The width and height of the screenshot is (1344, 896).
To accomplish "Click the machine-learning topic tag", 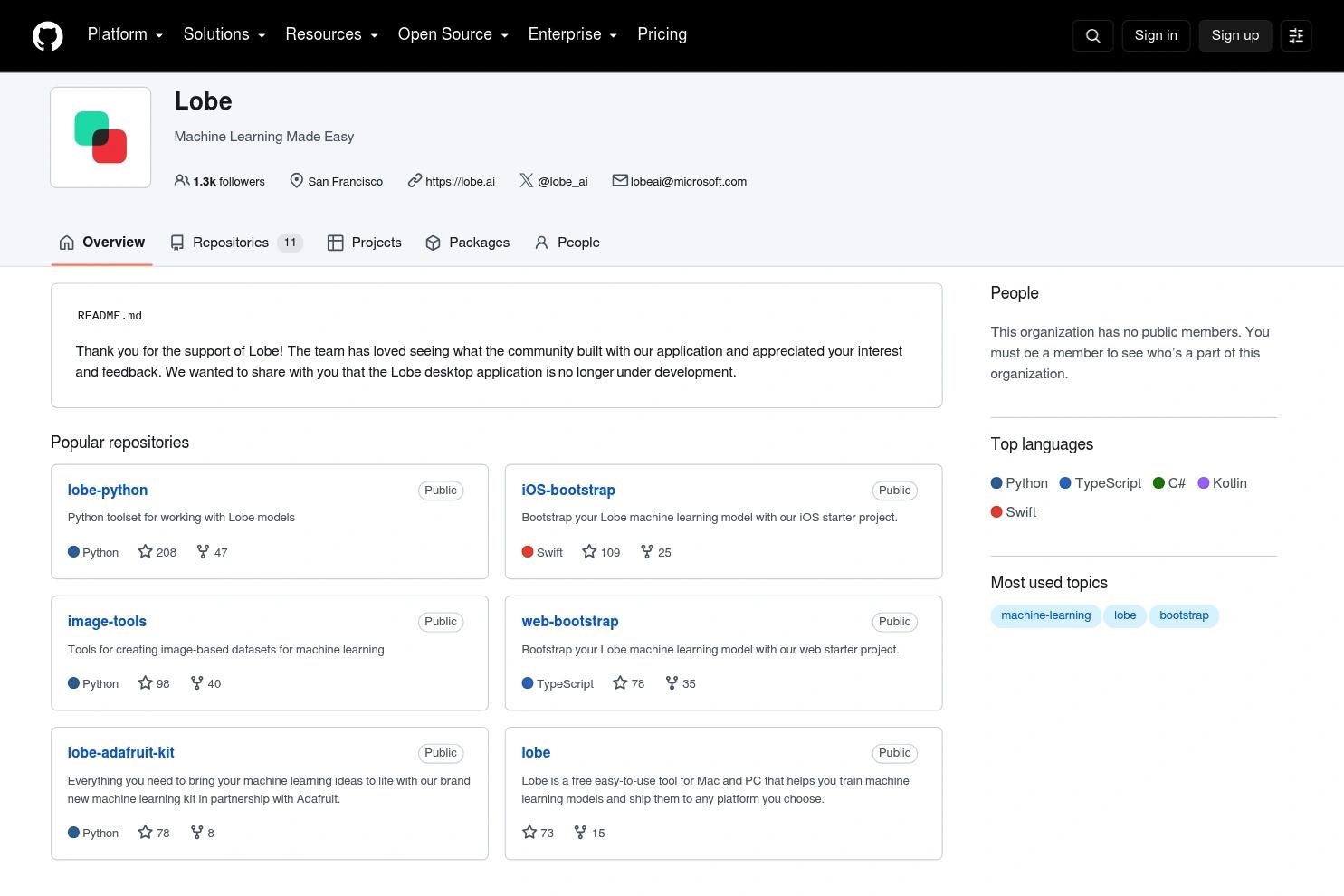I will point(1045,615).
